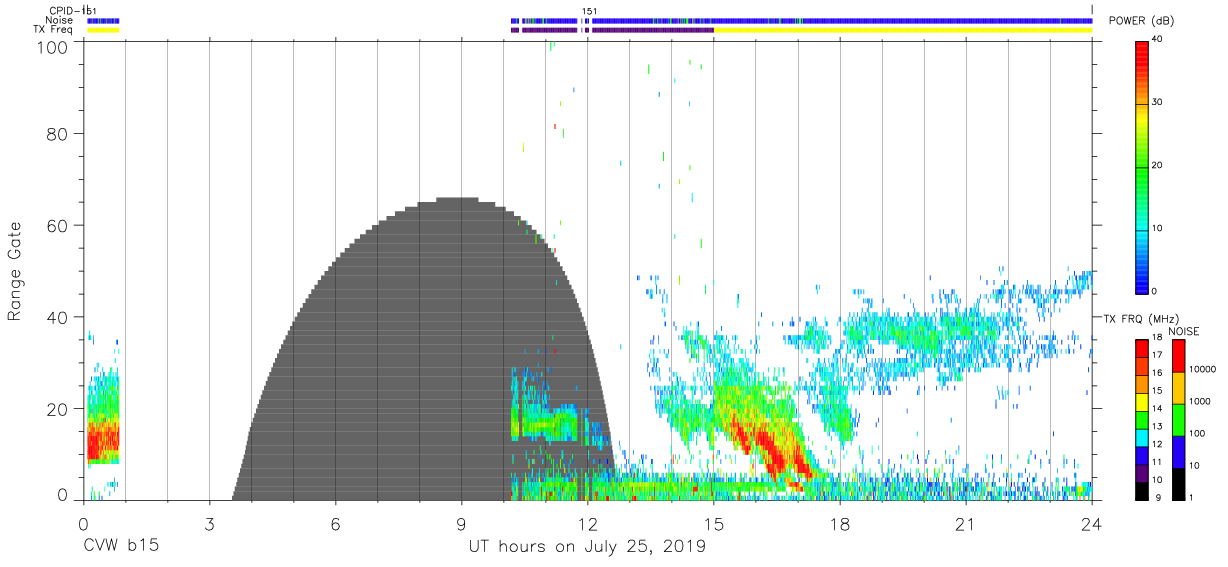The image size is (1228, 567).
Task: Click the 12 hour x-axis tick label
Action: [x=587, y=524]
